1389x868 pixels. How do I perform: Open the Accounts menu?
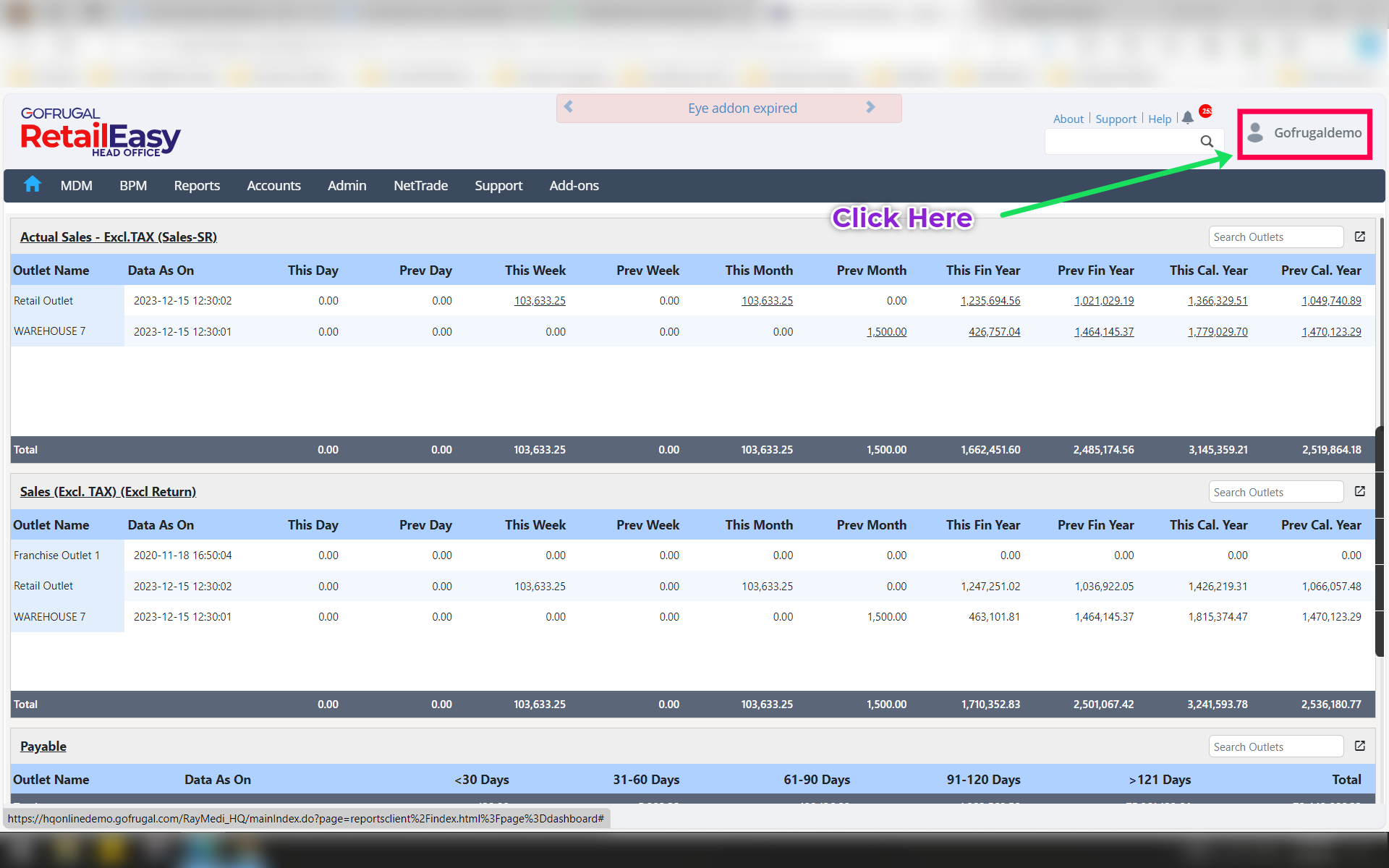point(273,185)
